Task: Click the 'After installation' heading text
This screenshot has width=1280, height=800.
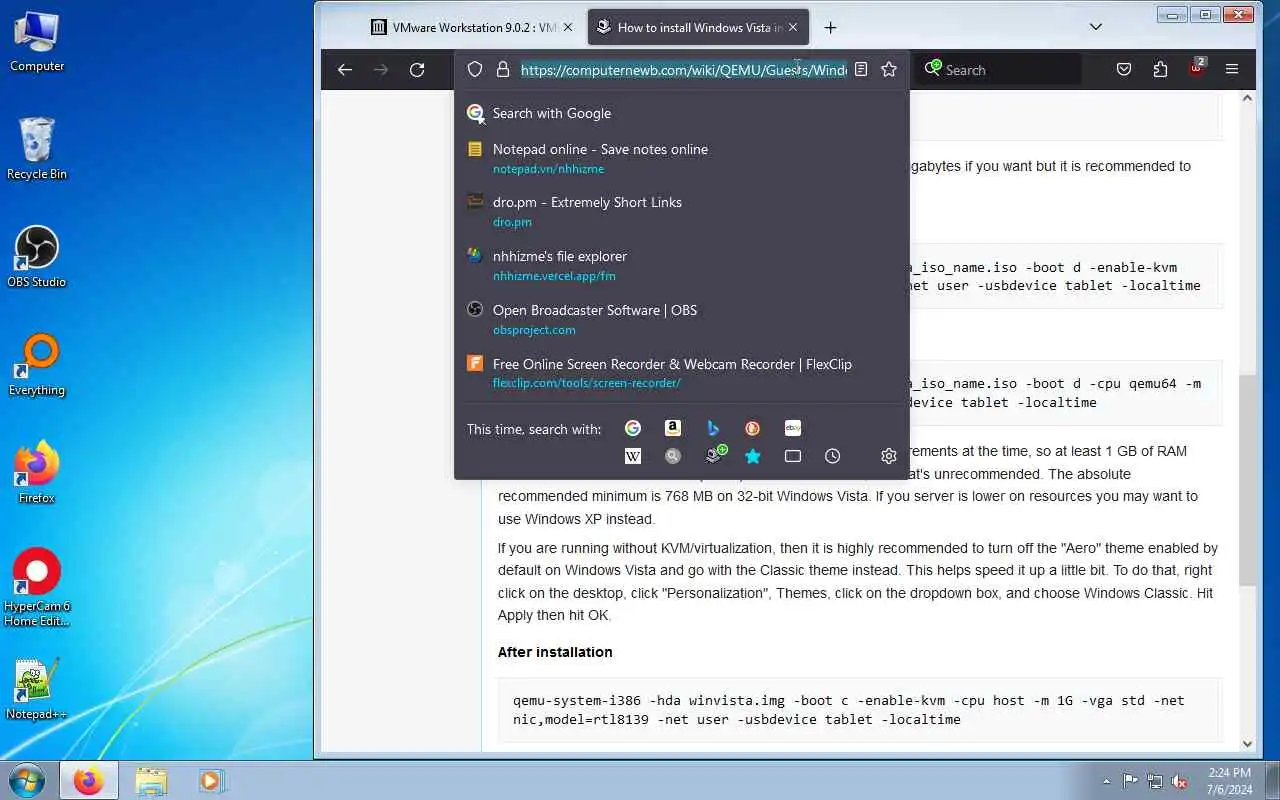Action: click(x=555, y=652)
